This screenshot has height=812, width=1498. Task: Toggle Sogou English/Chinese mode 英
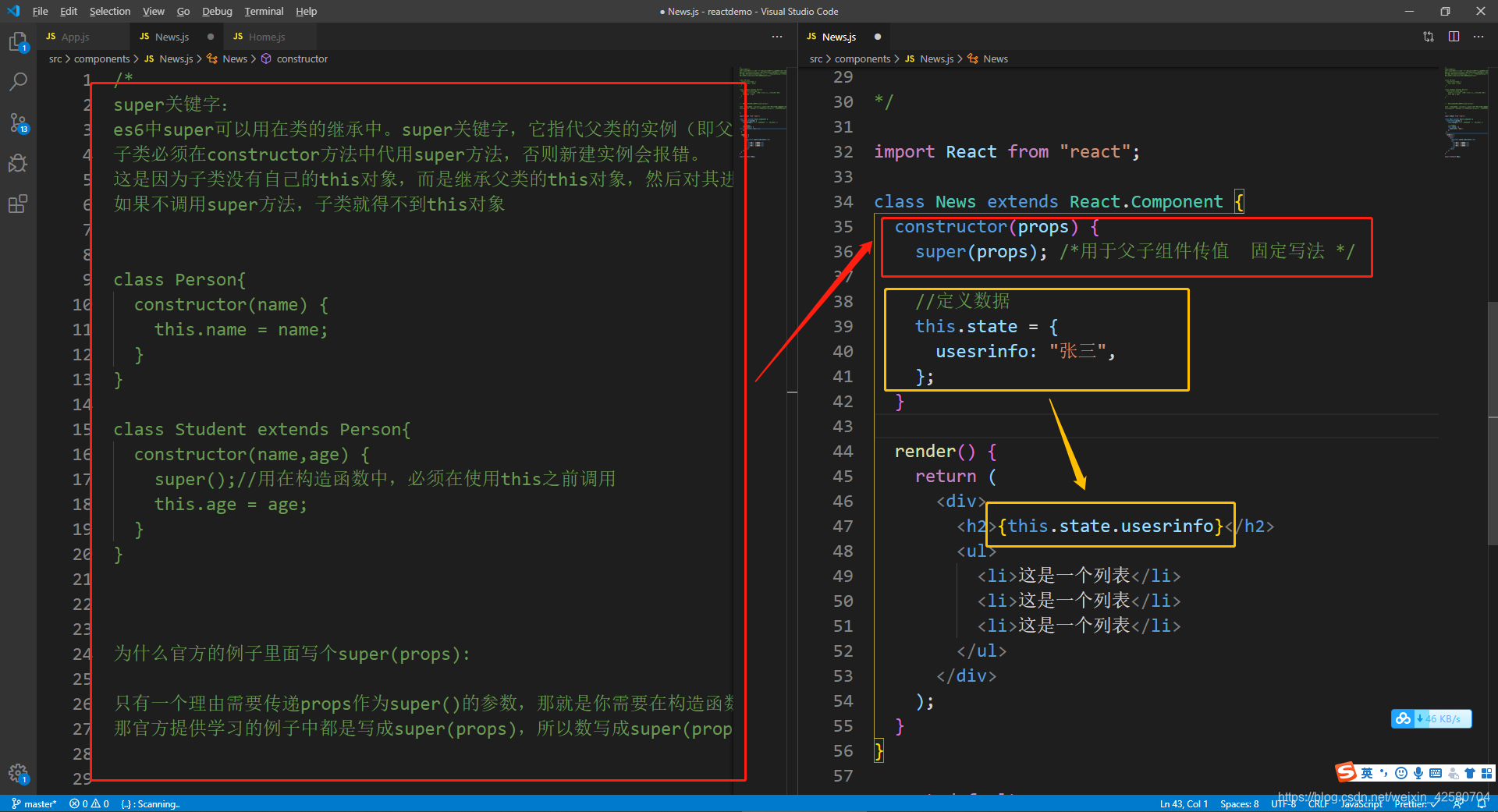[x=1367, y=773]
